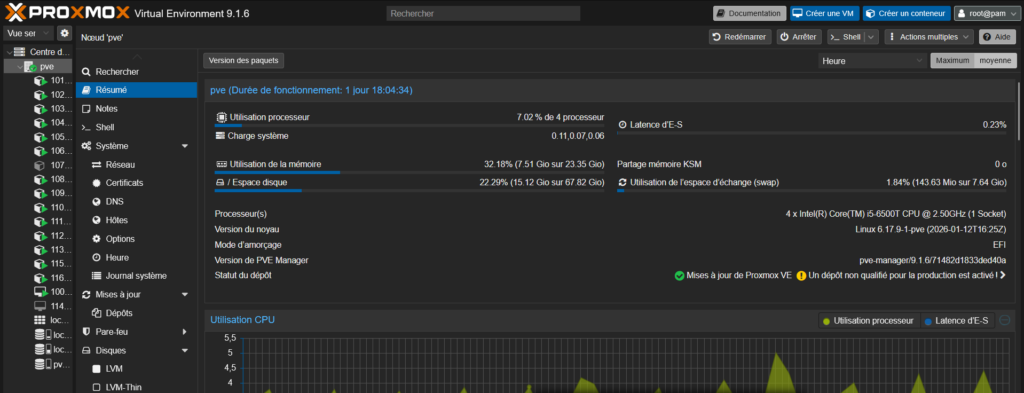
Task: Click the minus icon on CPU chart header
Action: coord(1006,321)
